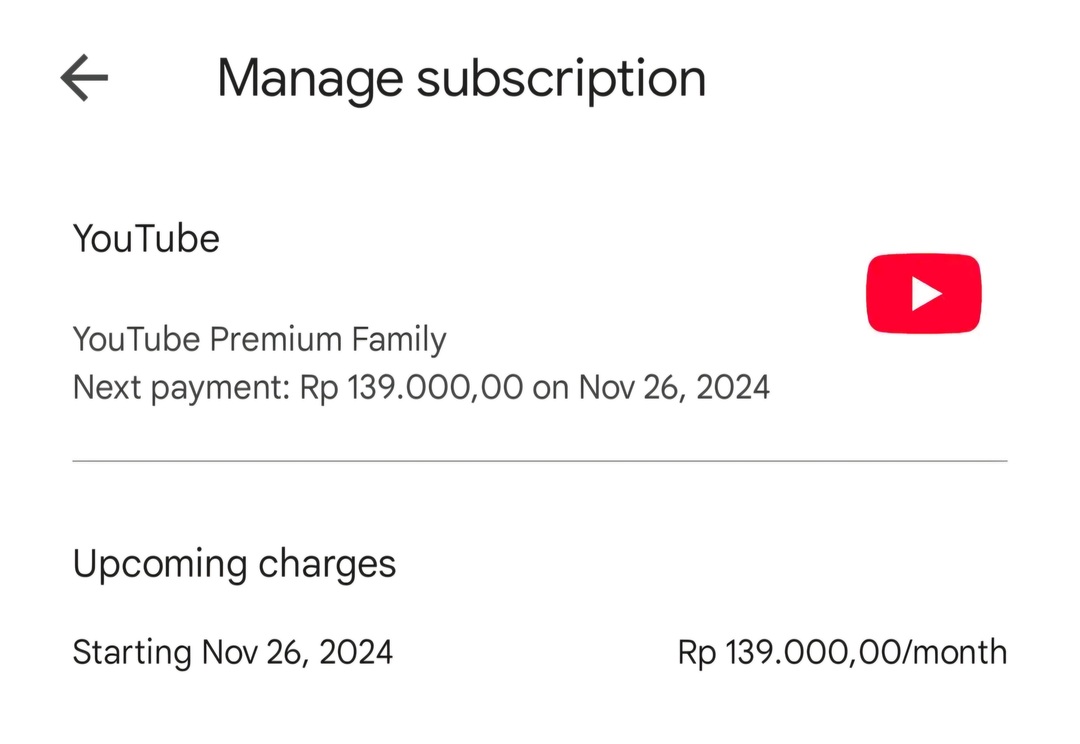Click the Manage subscription page title
This screenshot has width=1080, height=744.
(461, 79)
